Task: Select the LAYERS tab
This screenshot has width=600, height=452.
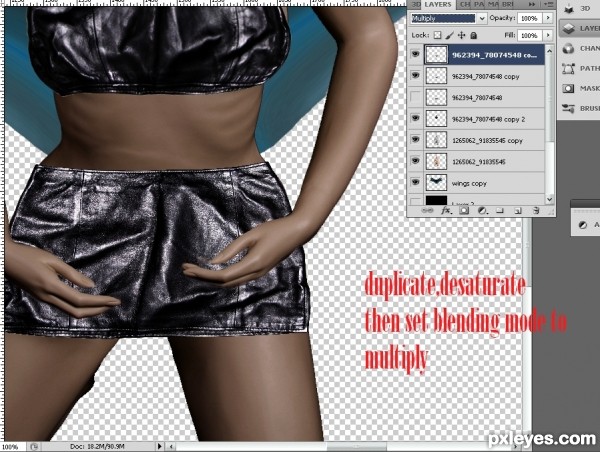Action: 438,4
